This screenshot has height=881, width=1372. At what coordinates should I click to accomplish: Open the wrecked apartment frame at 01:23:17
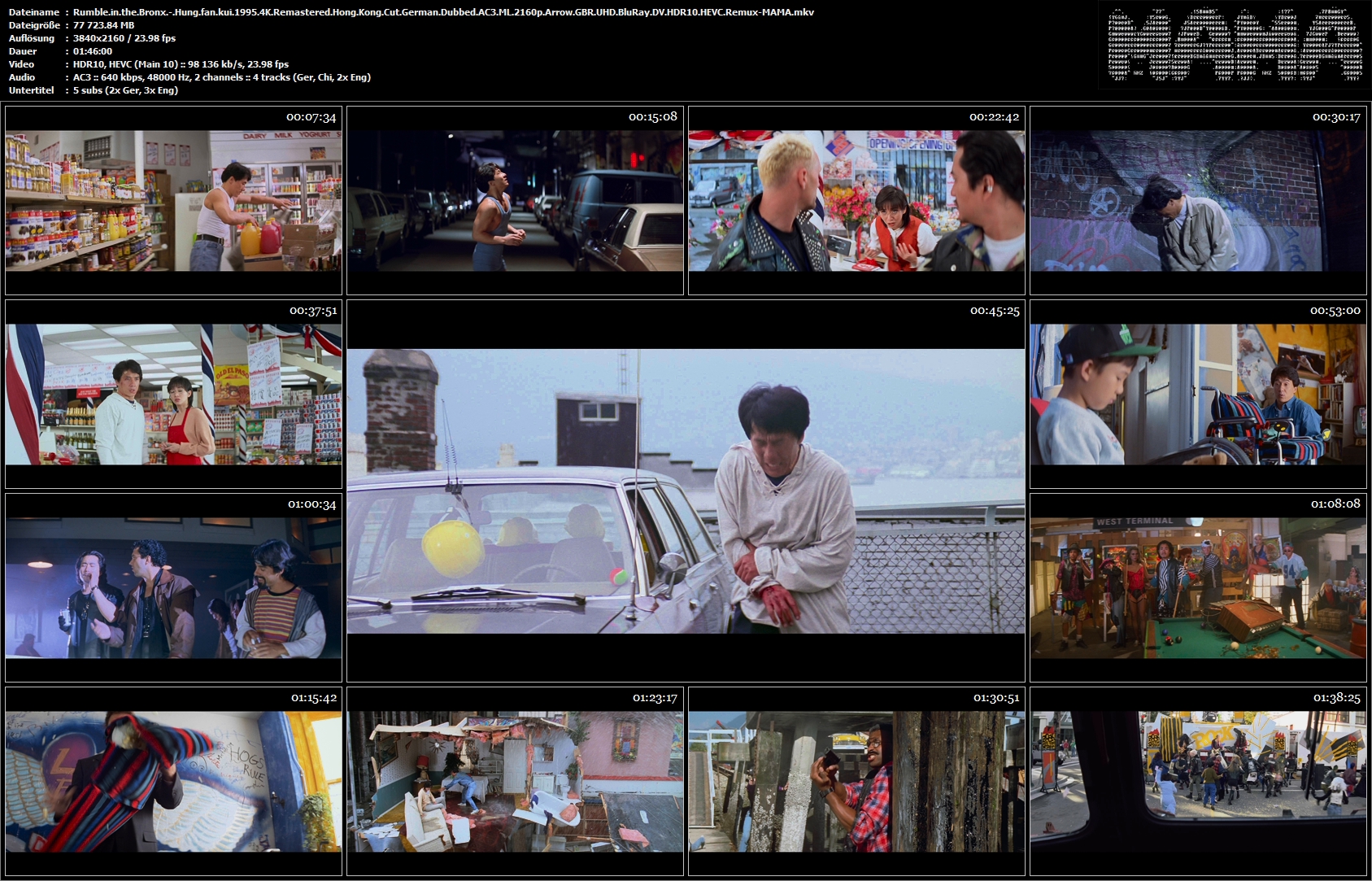coord(515,781)
